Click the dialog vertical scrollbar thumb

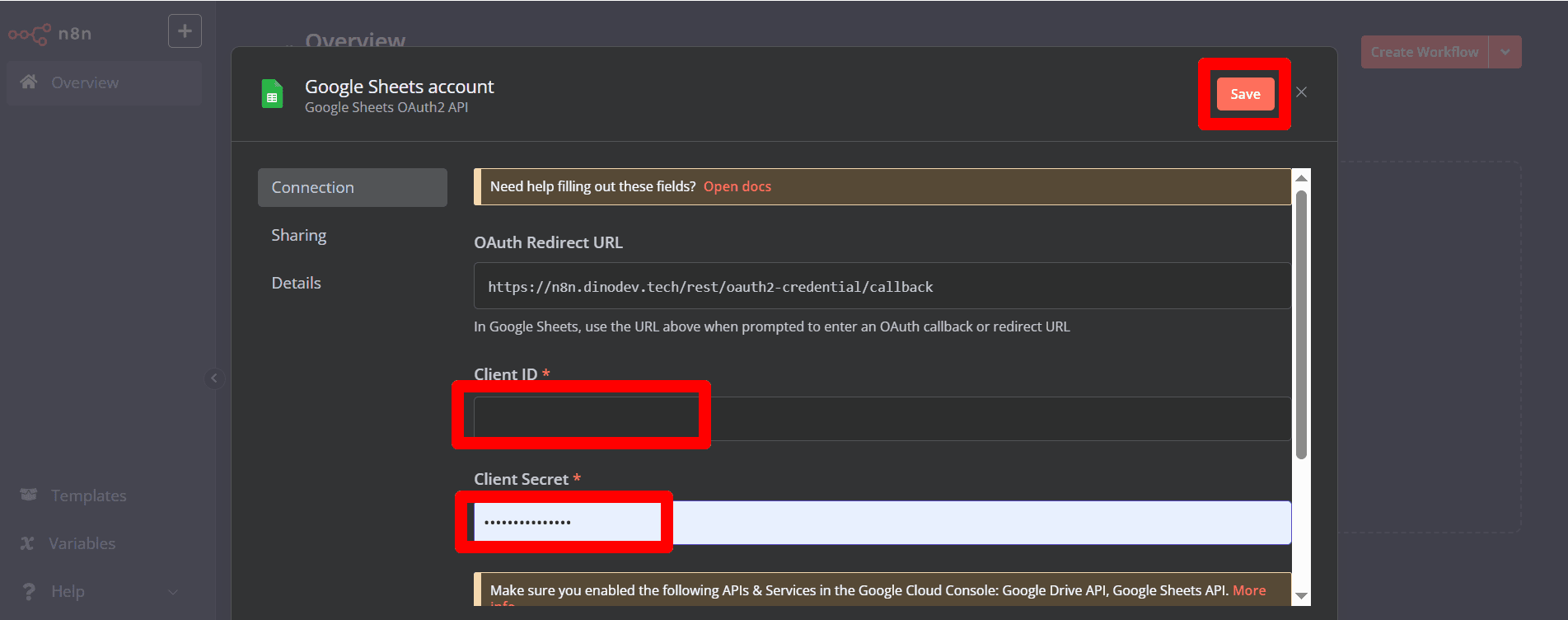[1302, 325]
